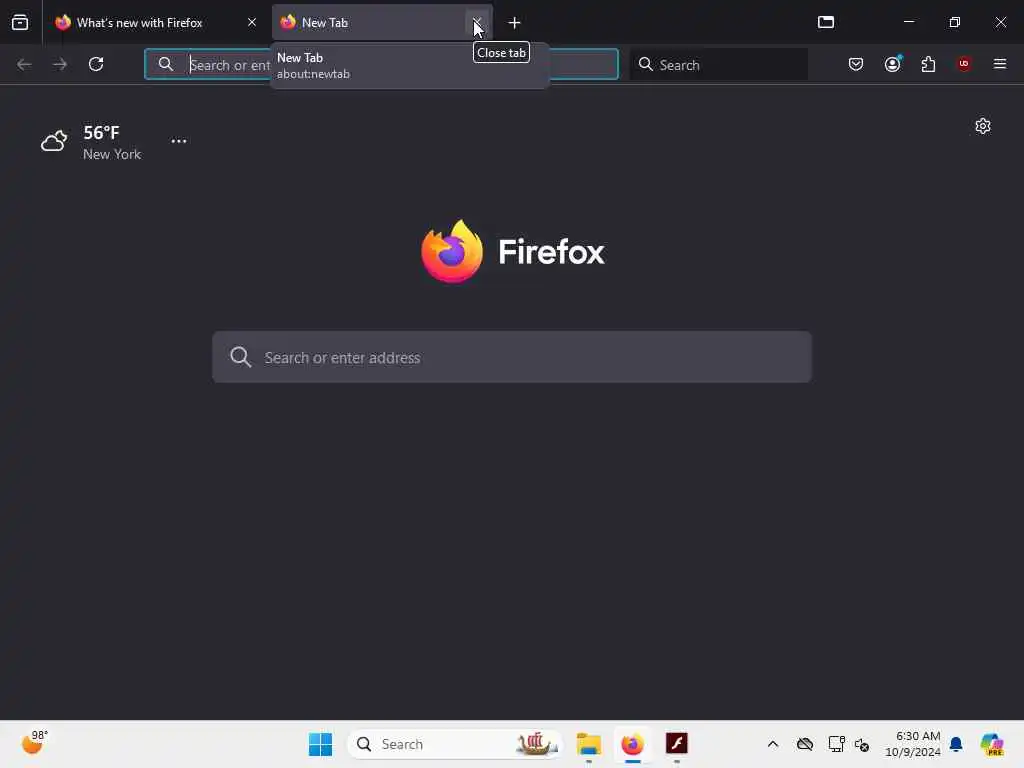1024x768 pixels.
Task: Open the application hamburger menu
Action: click(1000, 64)
